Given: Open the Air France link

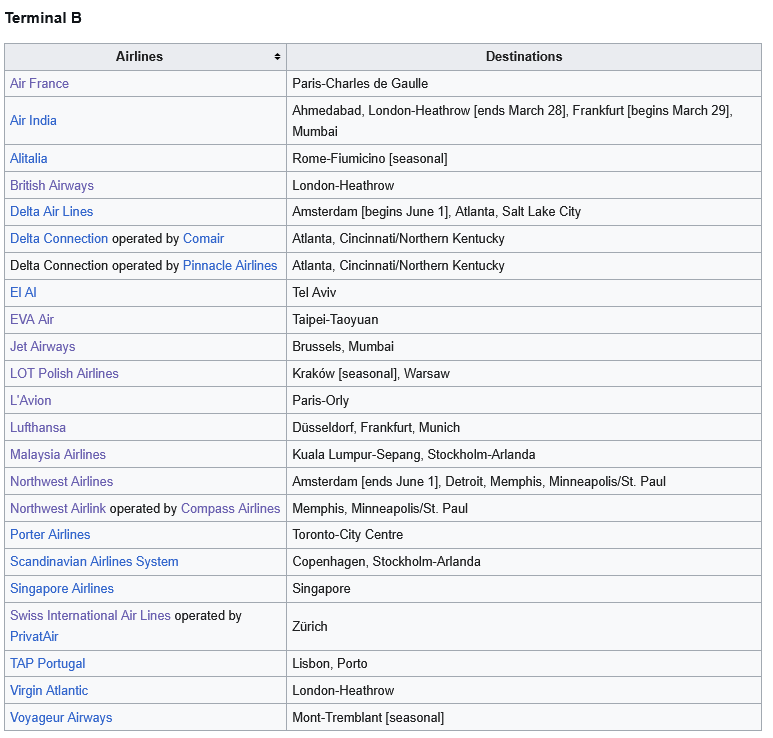Looking at the screenshot, I should 39,84.
